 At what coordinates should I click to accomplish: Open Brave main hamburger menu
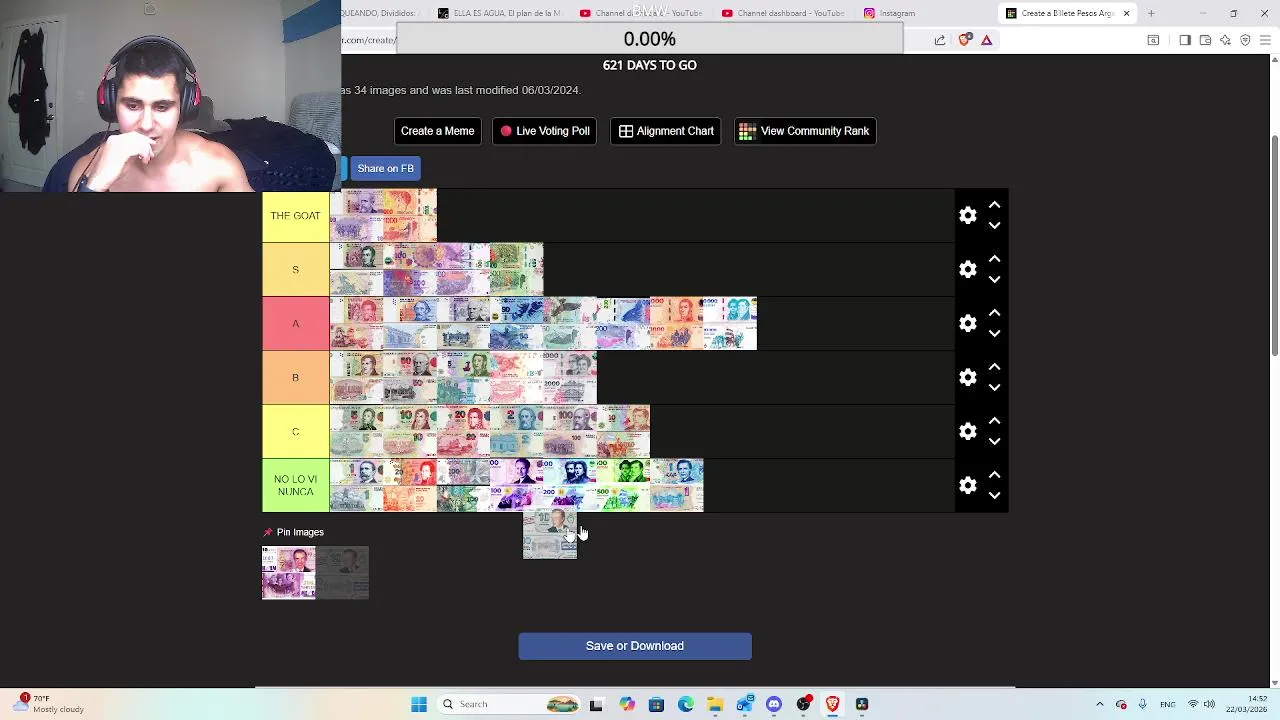click(1266, 40)
